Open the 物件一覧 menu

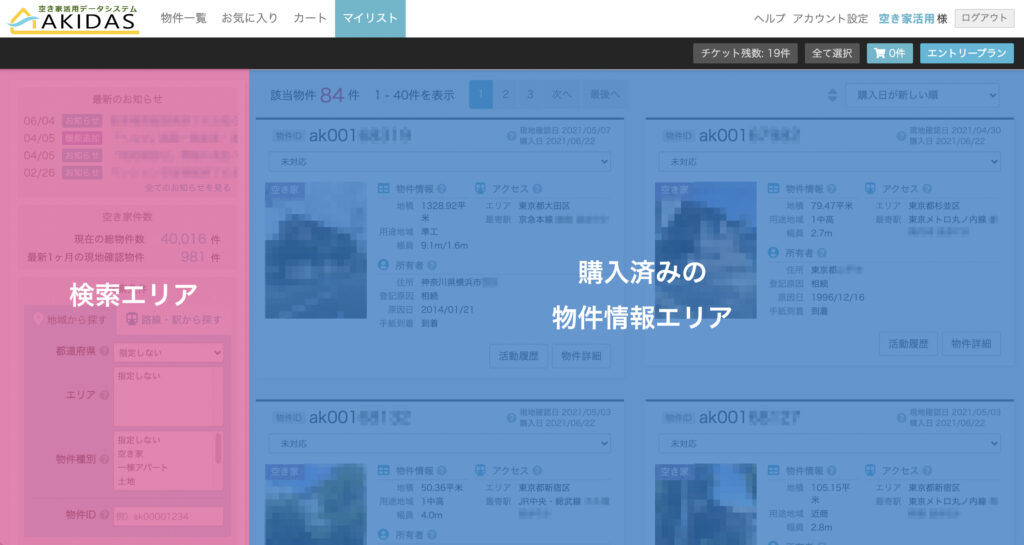[x=184, y=18]
